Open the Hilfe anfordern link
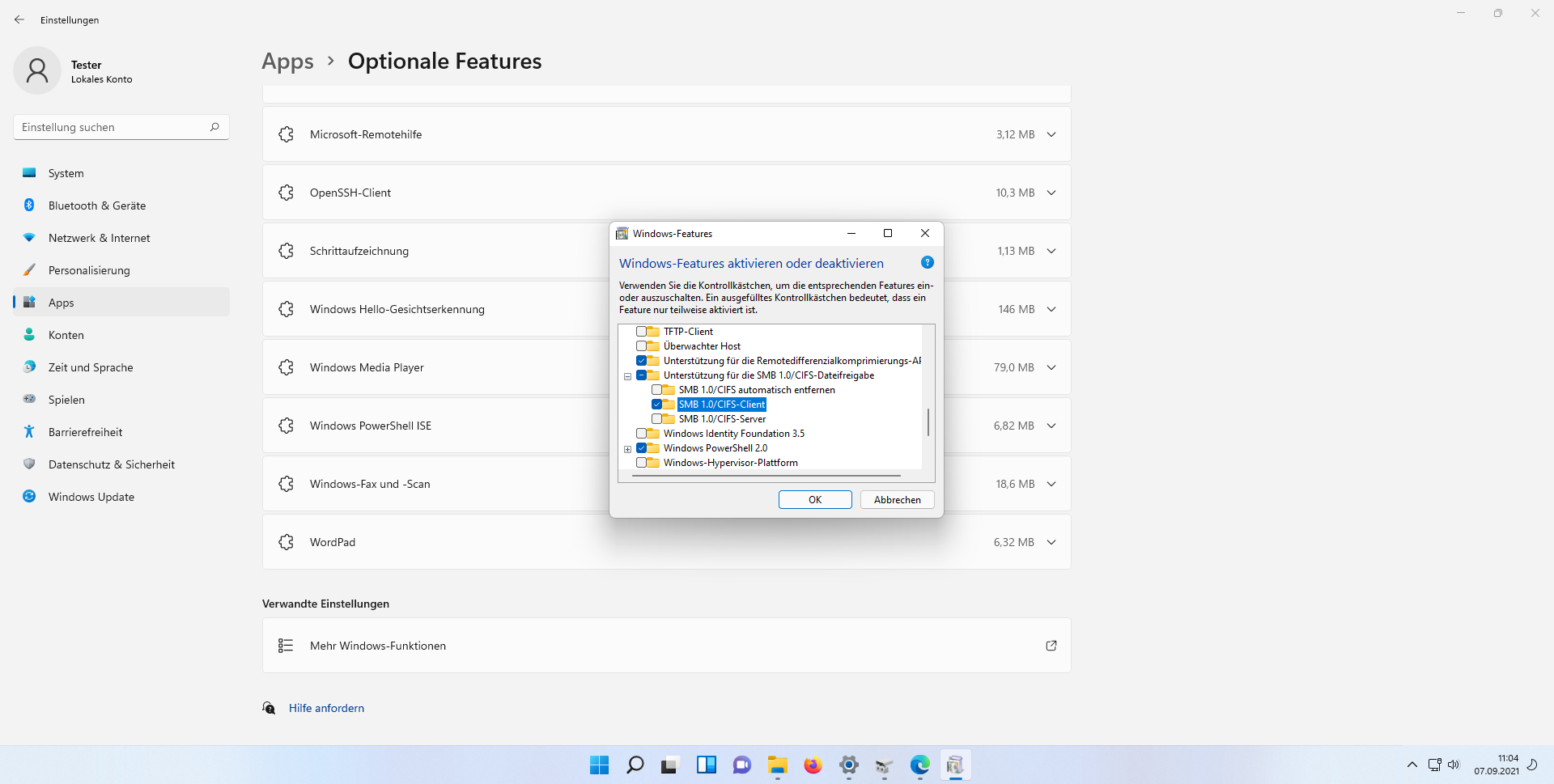The width and height of the screenshot is (1554, 784). tap(326, 708)
